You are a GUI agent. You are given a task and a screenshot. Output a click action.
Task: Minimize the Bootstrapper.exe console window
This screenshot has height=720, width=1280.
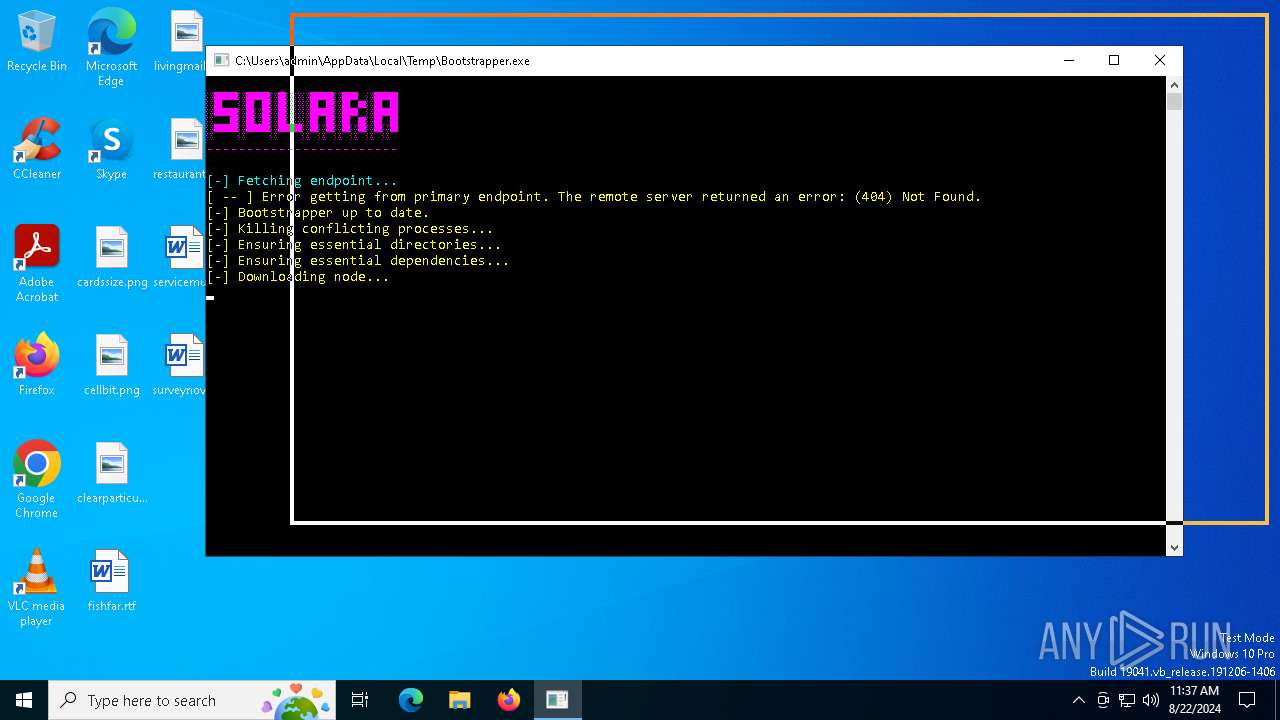click(x=1069, y=61)
